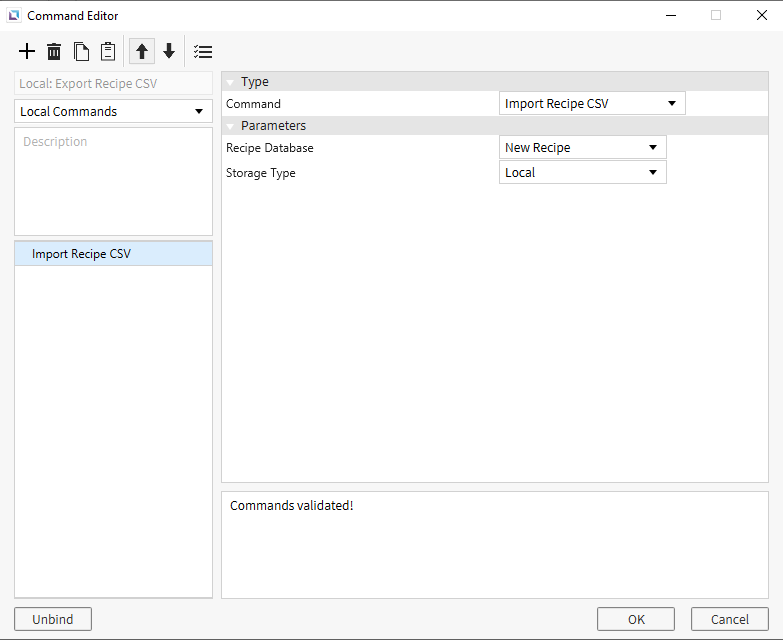This screenshot has height=640, width=783.
Task: Delete the selected command with the trash icon
Action: pyautogui.click(x=54, y=51)
